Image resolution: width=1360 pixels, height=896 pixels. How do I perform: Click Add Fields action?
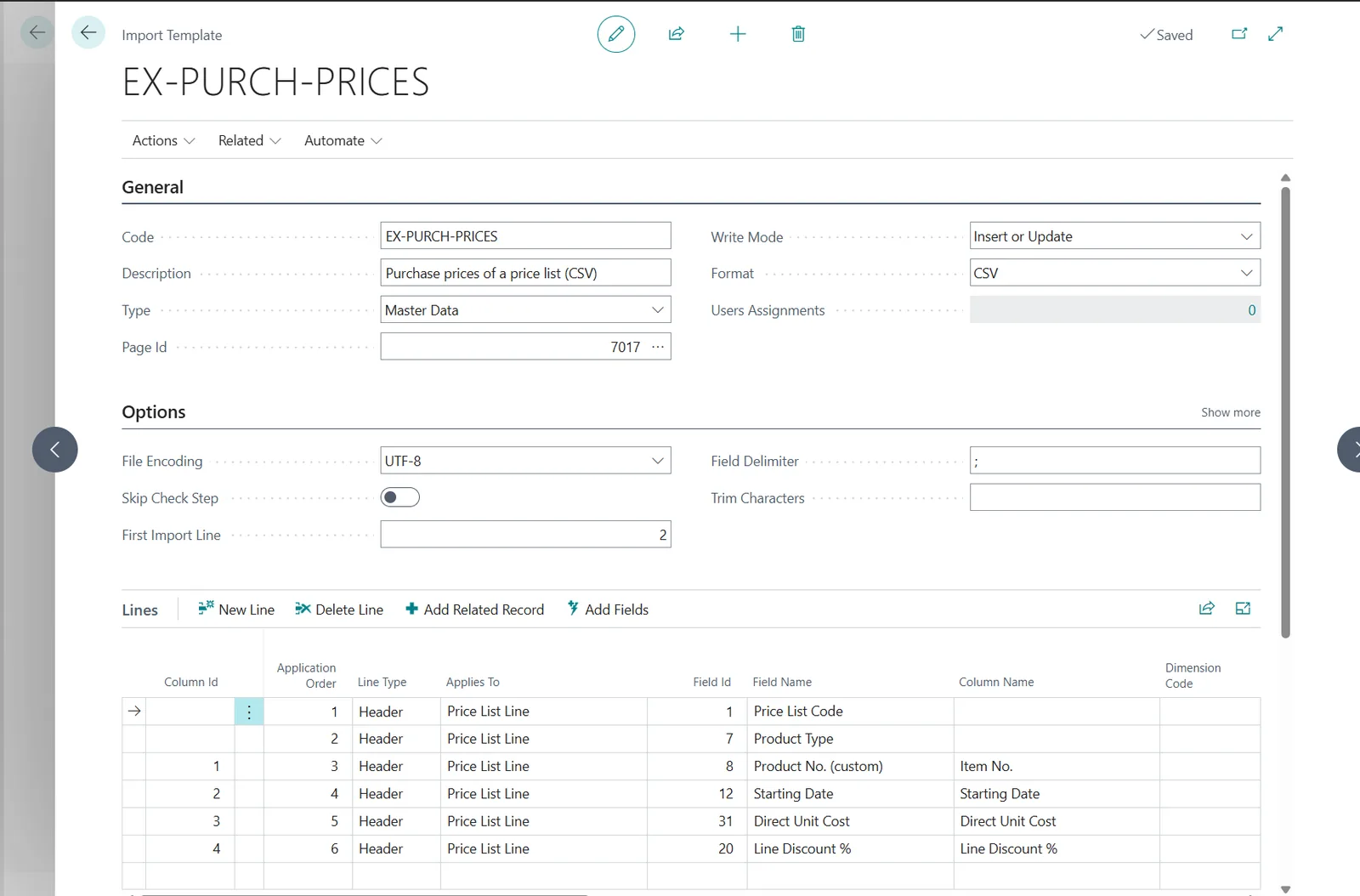click(x=608, y=610)
